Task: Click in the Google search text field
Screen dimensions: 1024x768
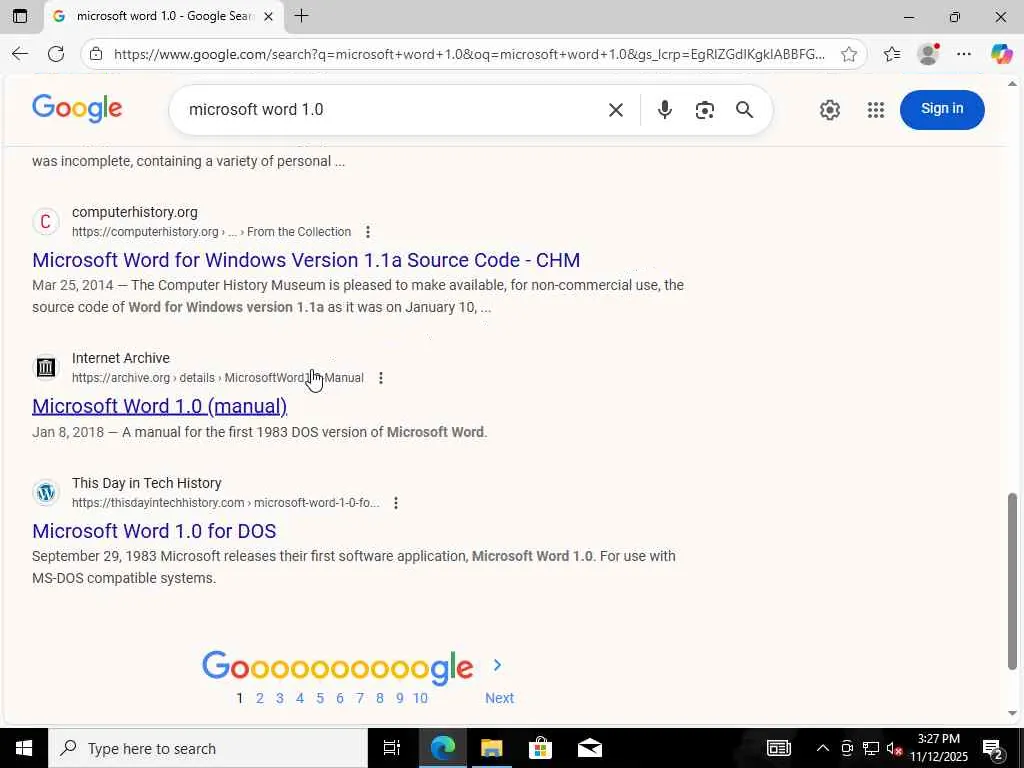Action: (x=392, y=110)
